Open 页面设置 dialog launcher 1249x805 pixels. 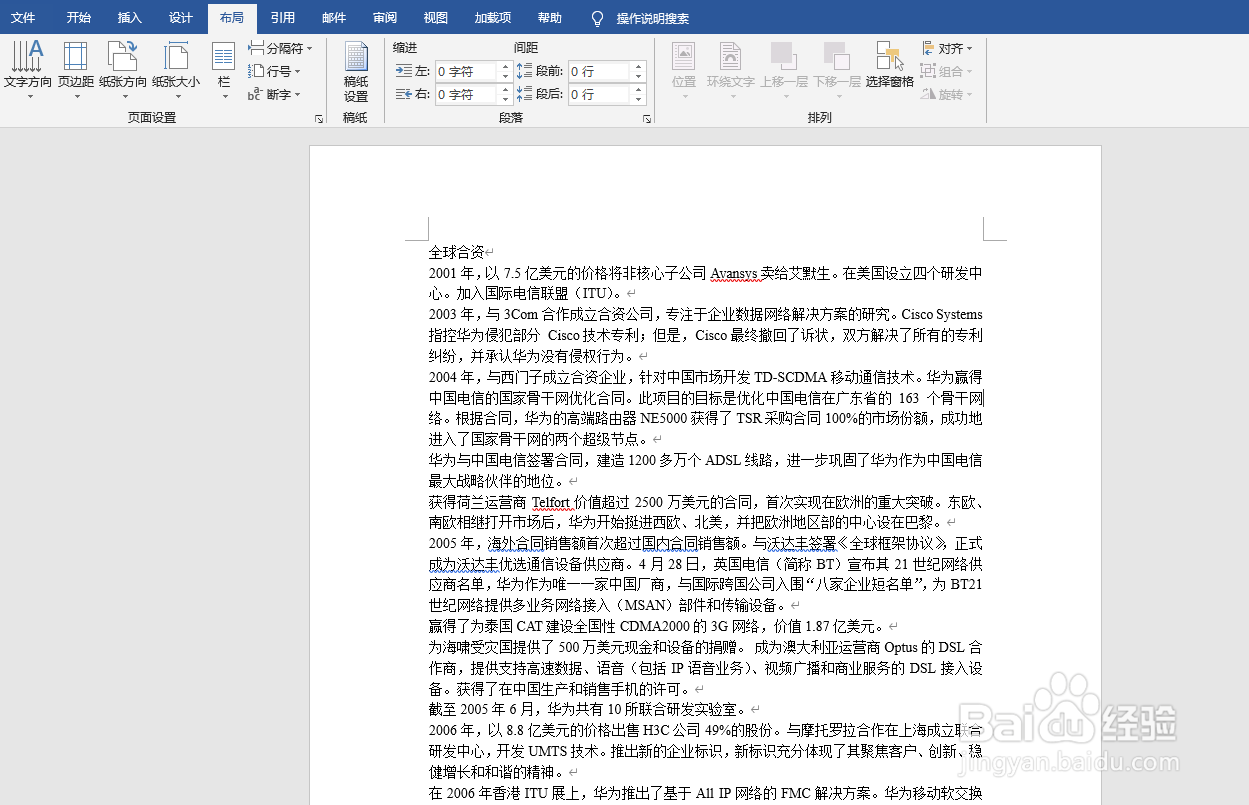point(319,118)
